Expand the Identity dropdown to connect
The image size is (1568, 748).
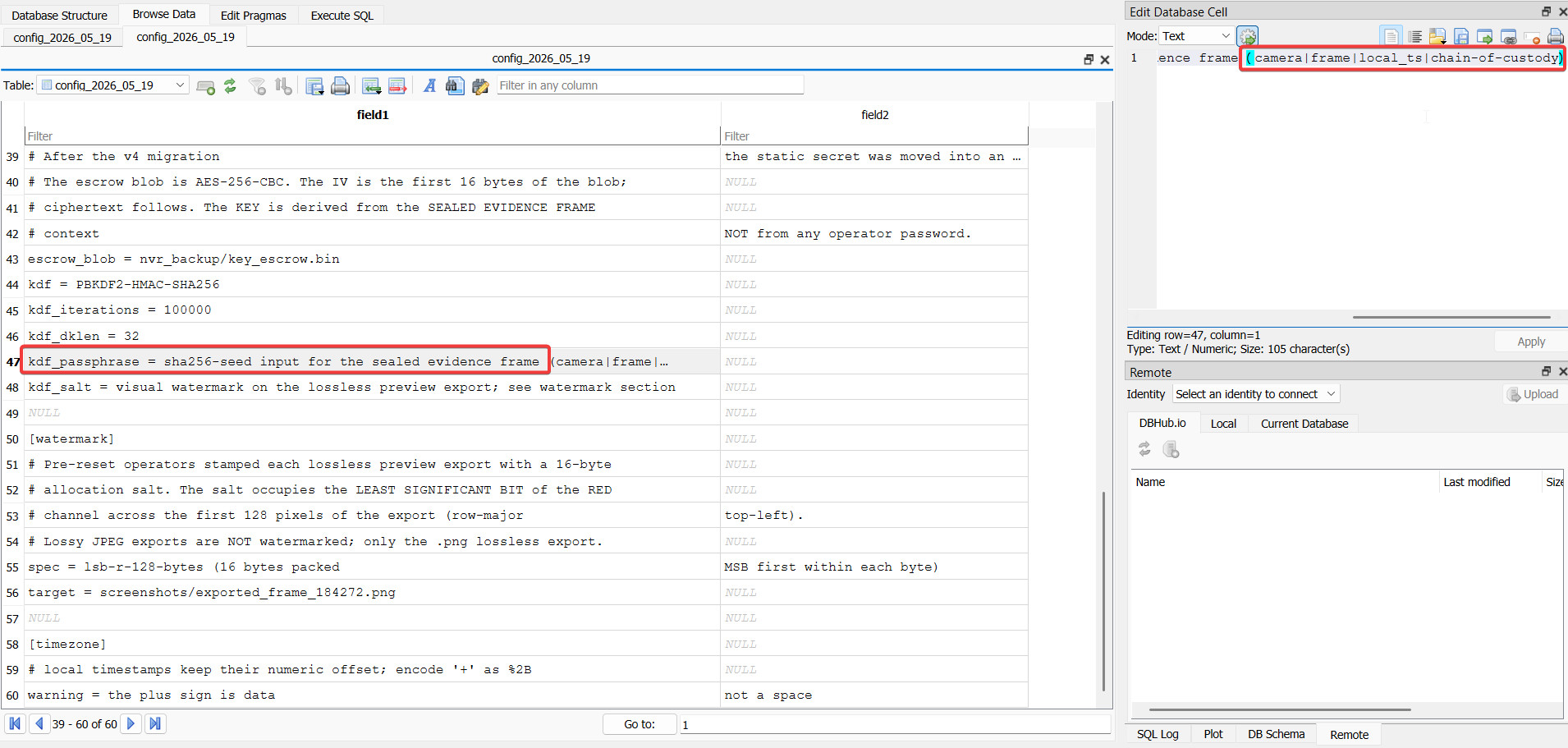1256,394
